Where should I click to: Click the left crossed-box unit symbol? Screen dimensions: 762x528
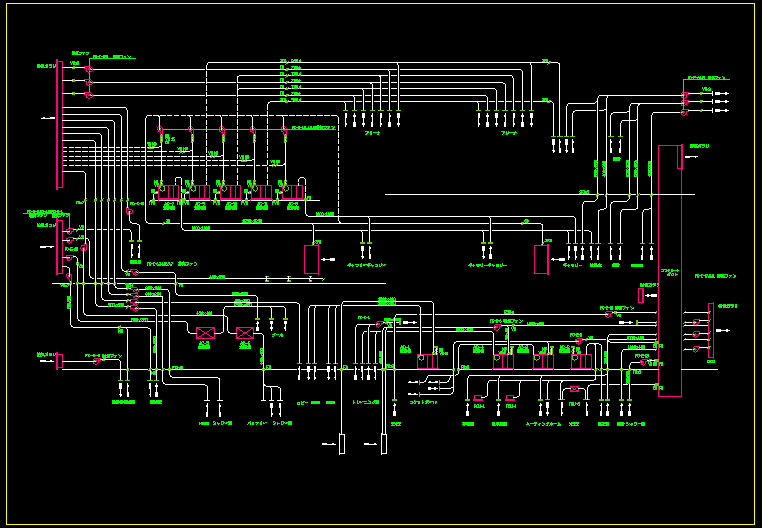click(x=206, y=333)
